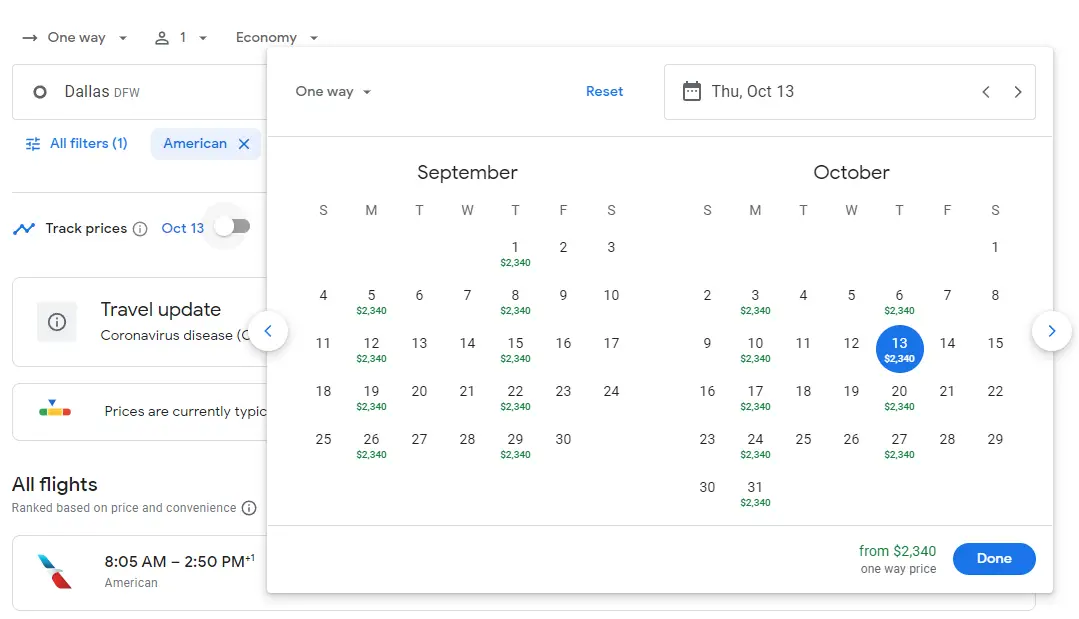Advance to next day using right chevron

pos(1018,92)
